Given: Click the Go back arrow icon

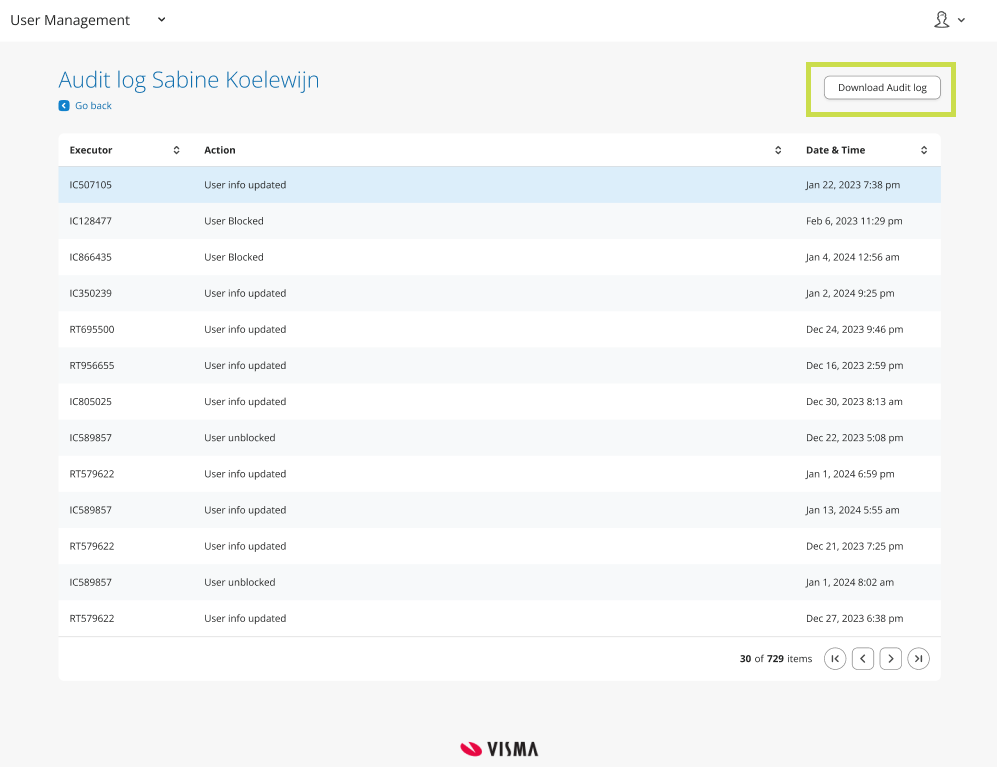Looking at the screenshot, I should coord(64,106).
